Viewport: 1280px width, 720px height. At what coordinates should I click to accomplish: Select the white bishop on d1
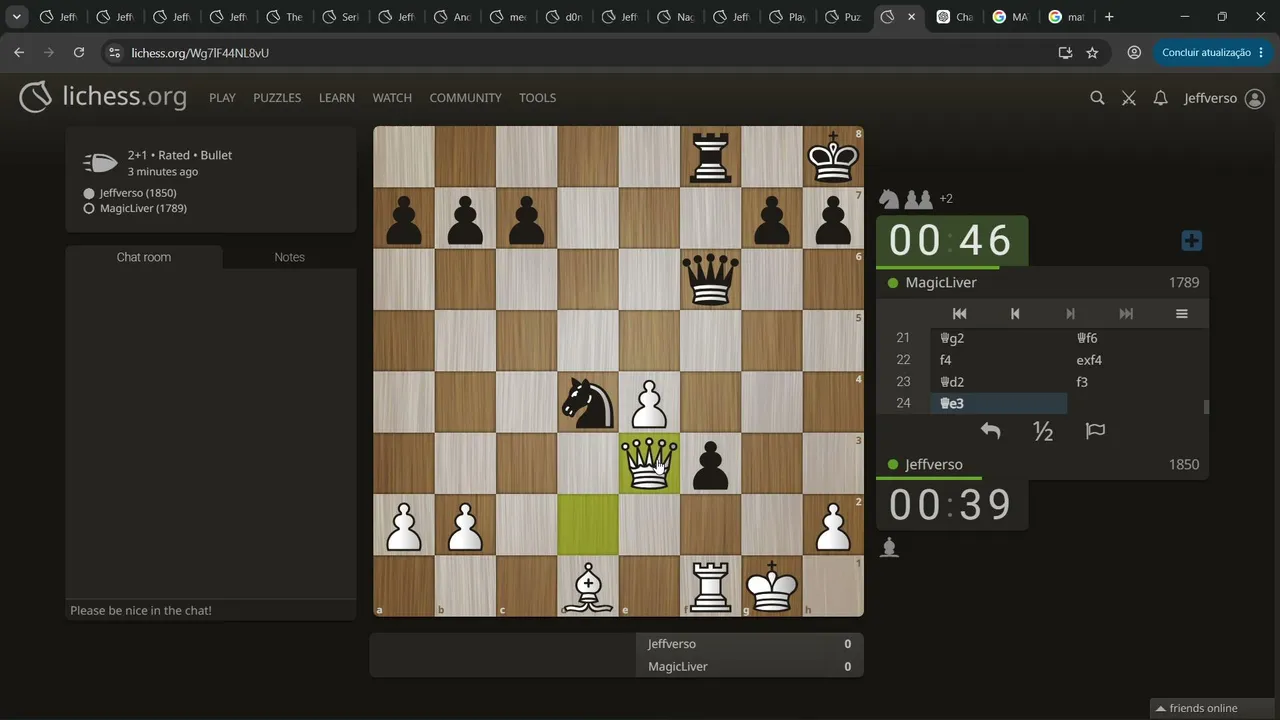click(x=588, y=586)
